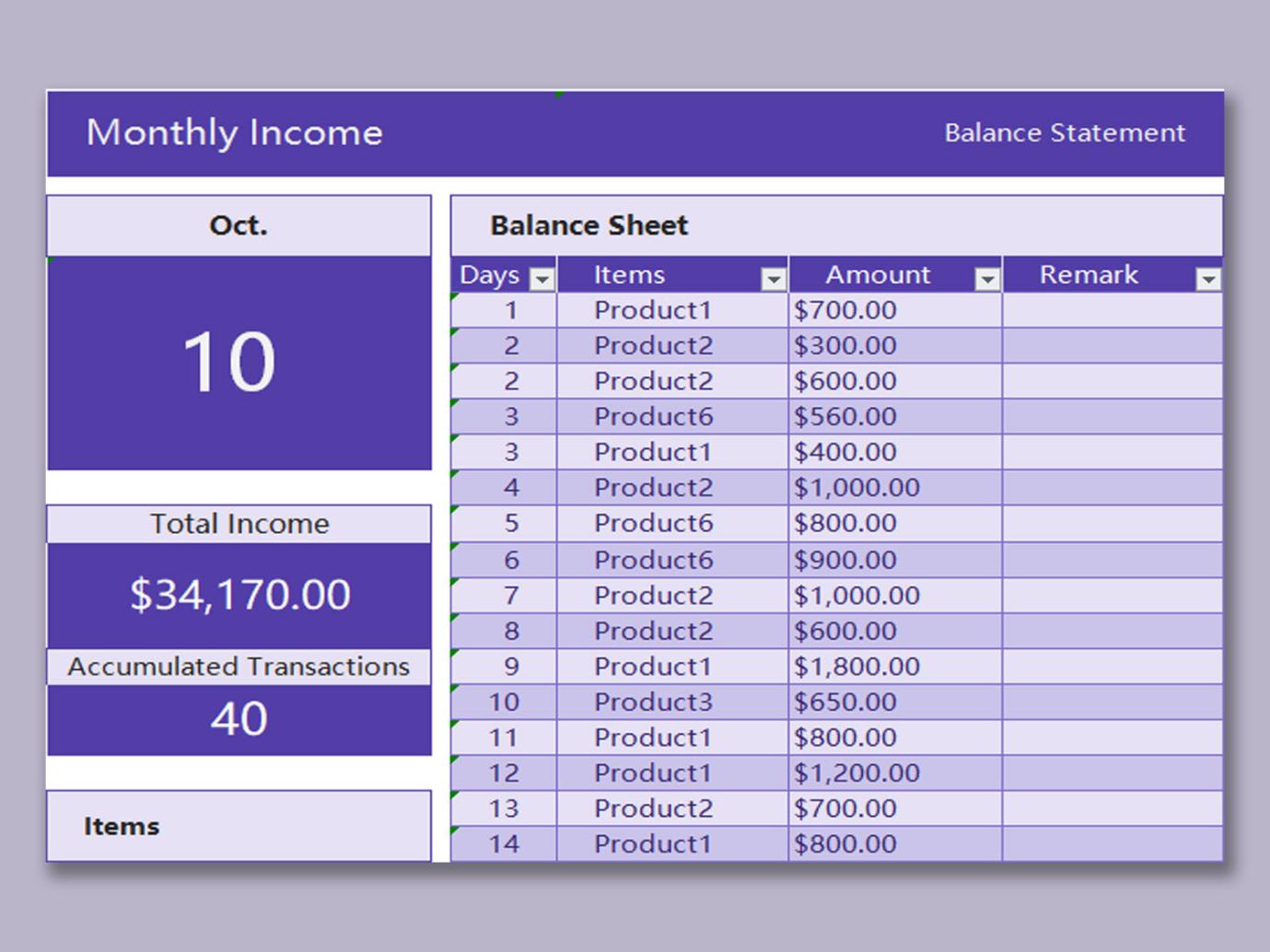Select the Amount column header
The height and width of the screenshot is (952, 1270).
click(x=877, y=274)
